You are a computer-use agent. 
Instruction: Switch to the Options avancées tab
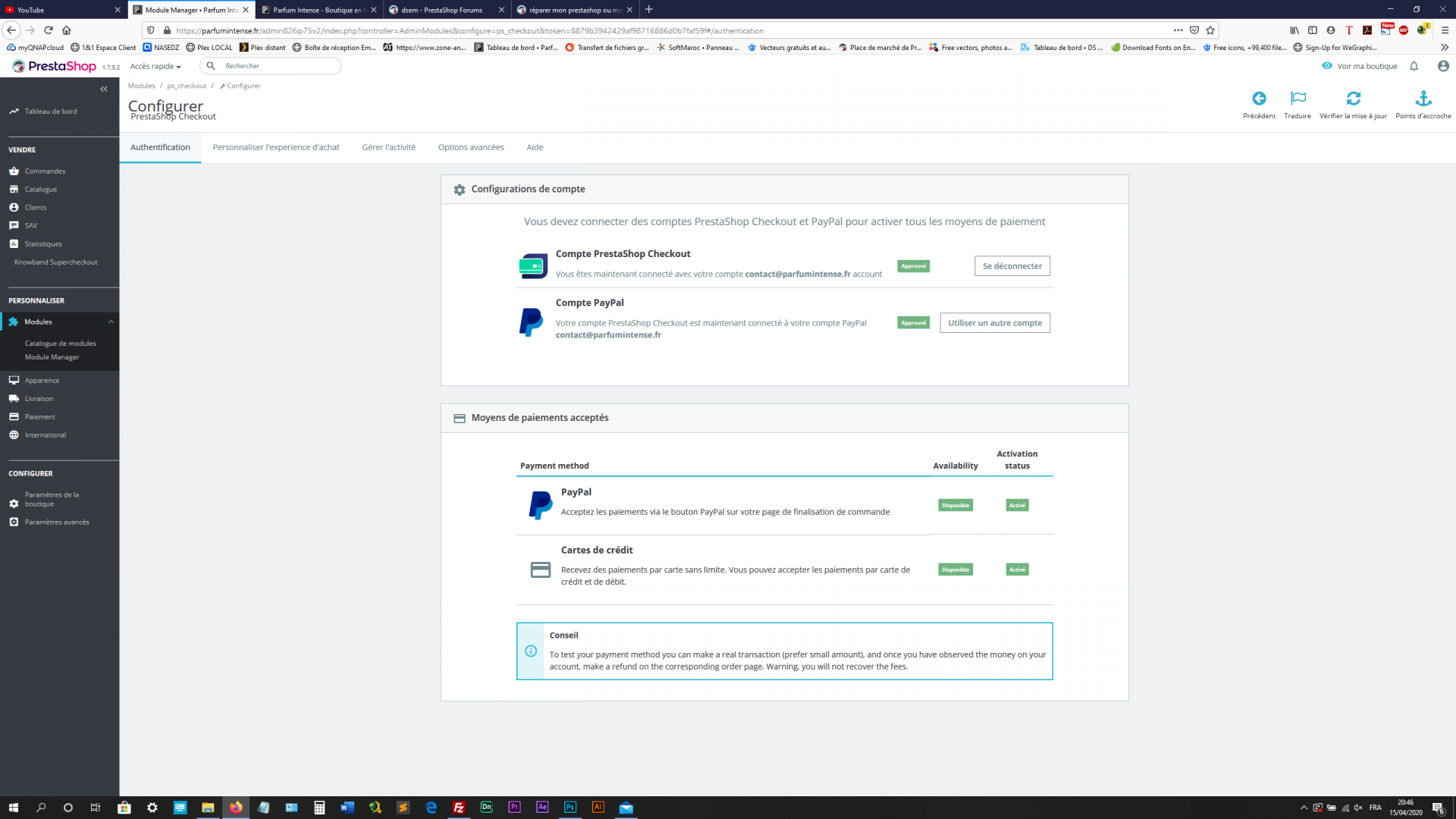tap(471, 147)
